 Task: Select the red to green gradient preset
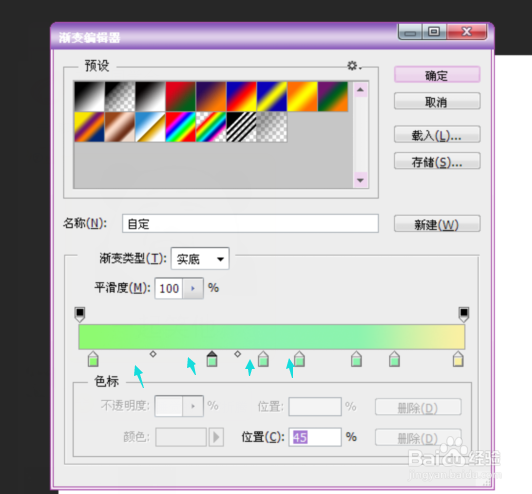[180, 96]
